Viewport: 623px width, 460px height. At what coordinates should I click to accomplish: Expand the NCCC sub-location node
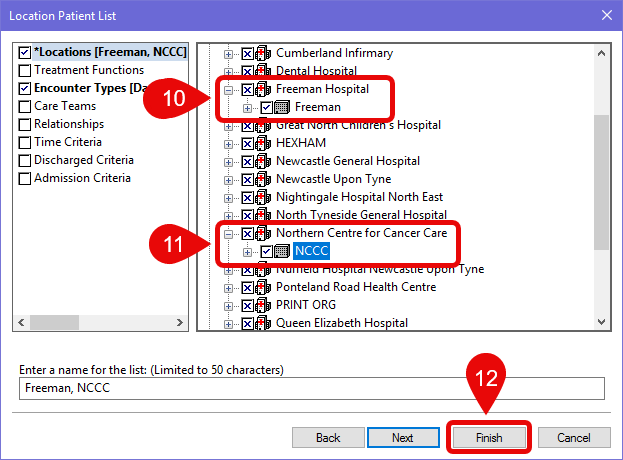pos(247,252)
